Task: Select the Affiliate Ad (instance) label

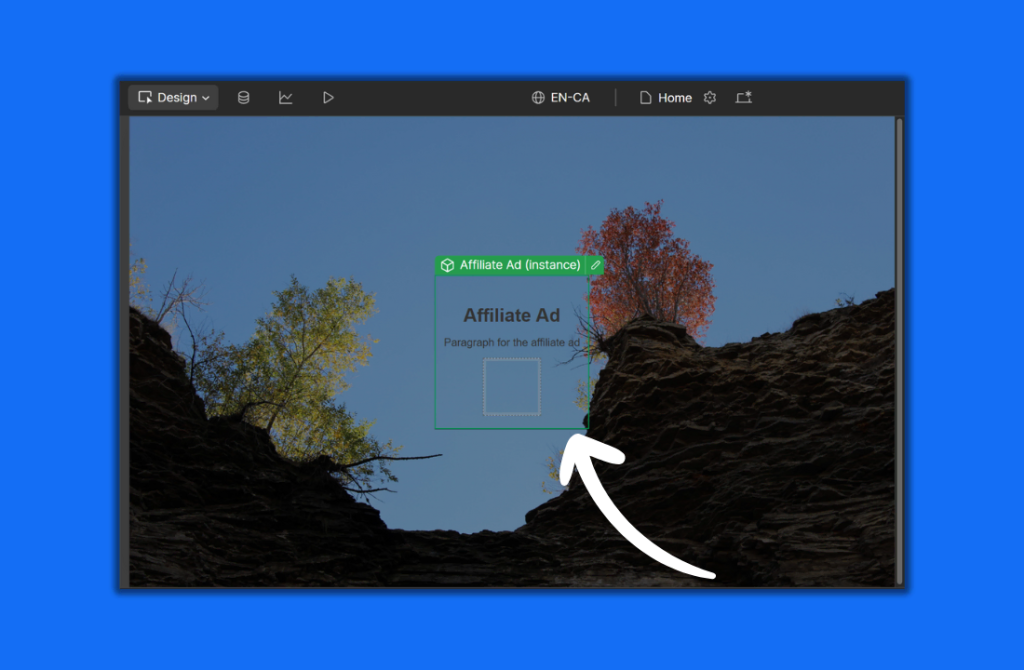Action: (519, 265)
